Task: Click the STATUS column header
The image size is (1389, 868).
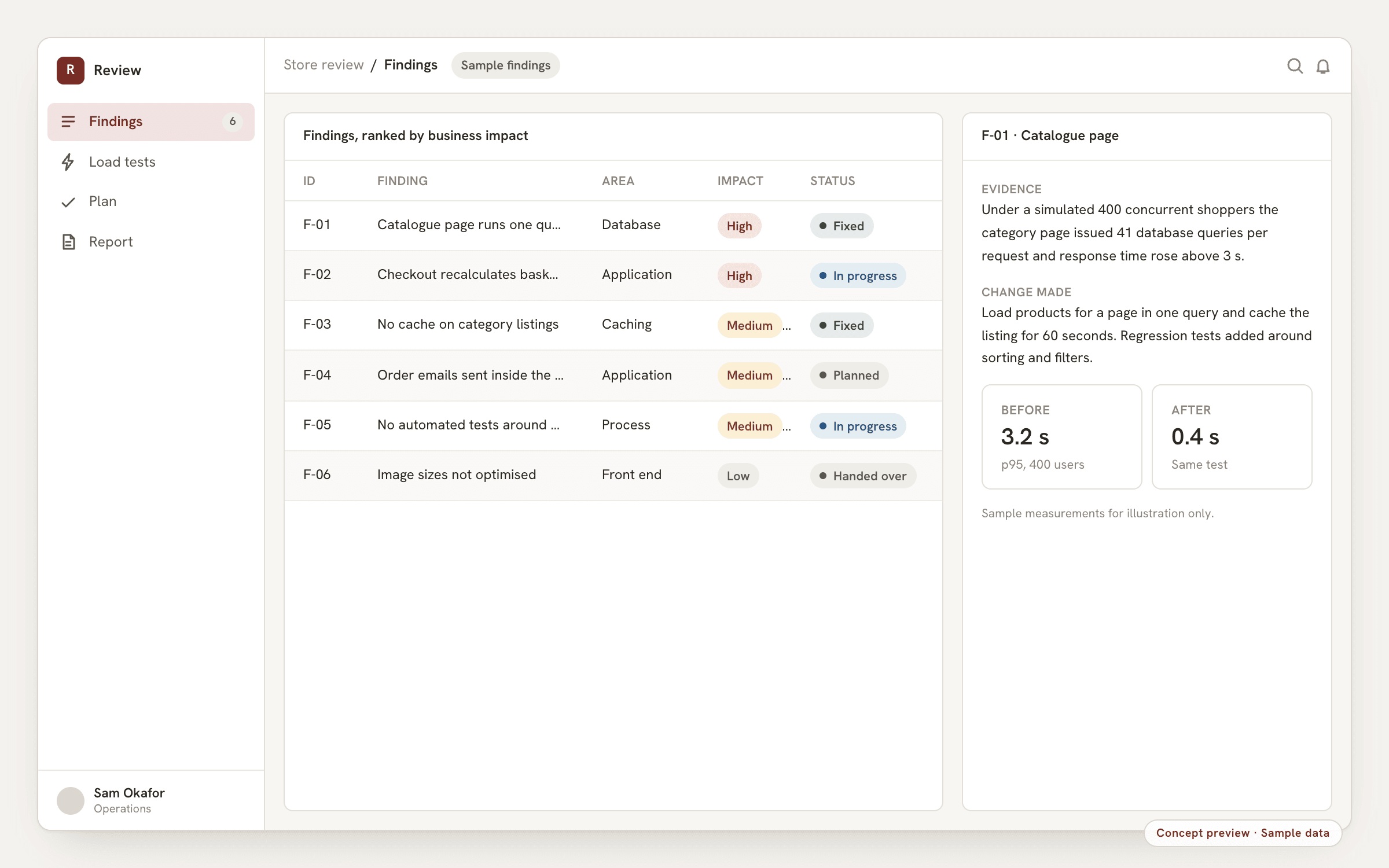Action: (x=832, y=181)
